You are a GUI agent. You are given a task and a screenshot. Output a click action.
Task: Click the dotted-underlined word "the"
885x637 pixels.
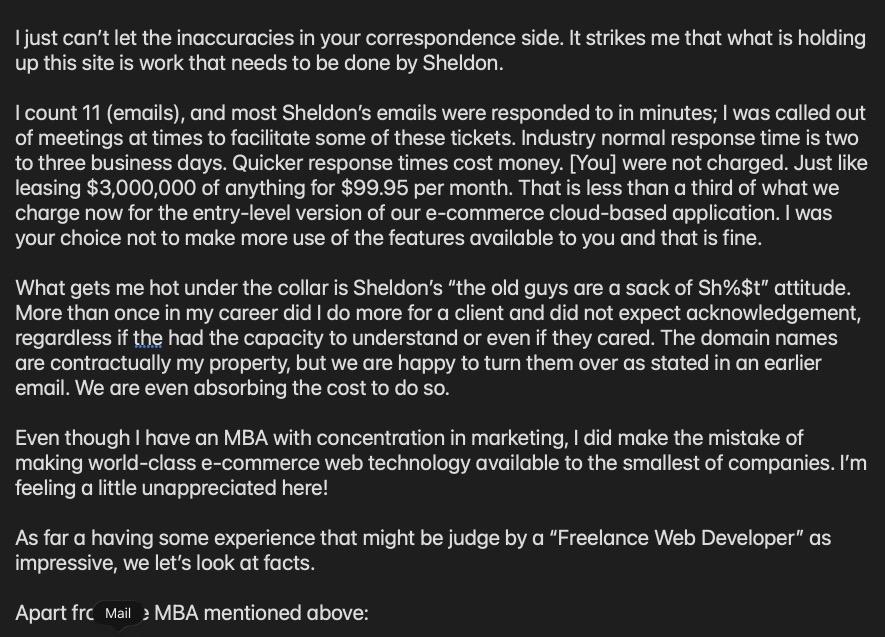tap(148, 338)
